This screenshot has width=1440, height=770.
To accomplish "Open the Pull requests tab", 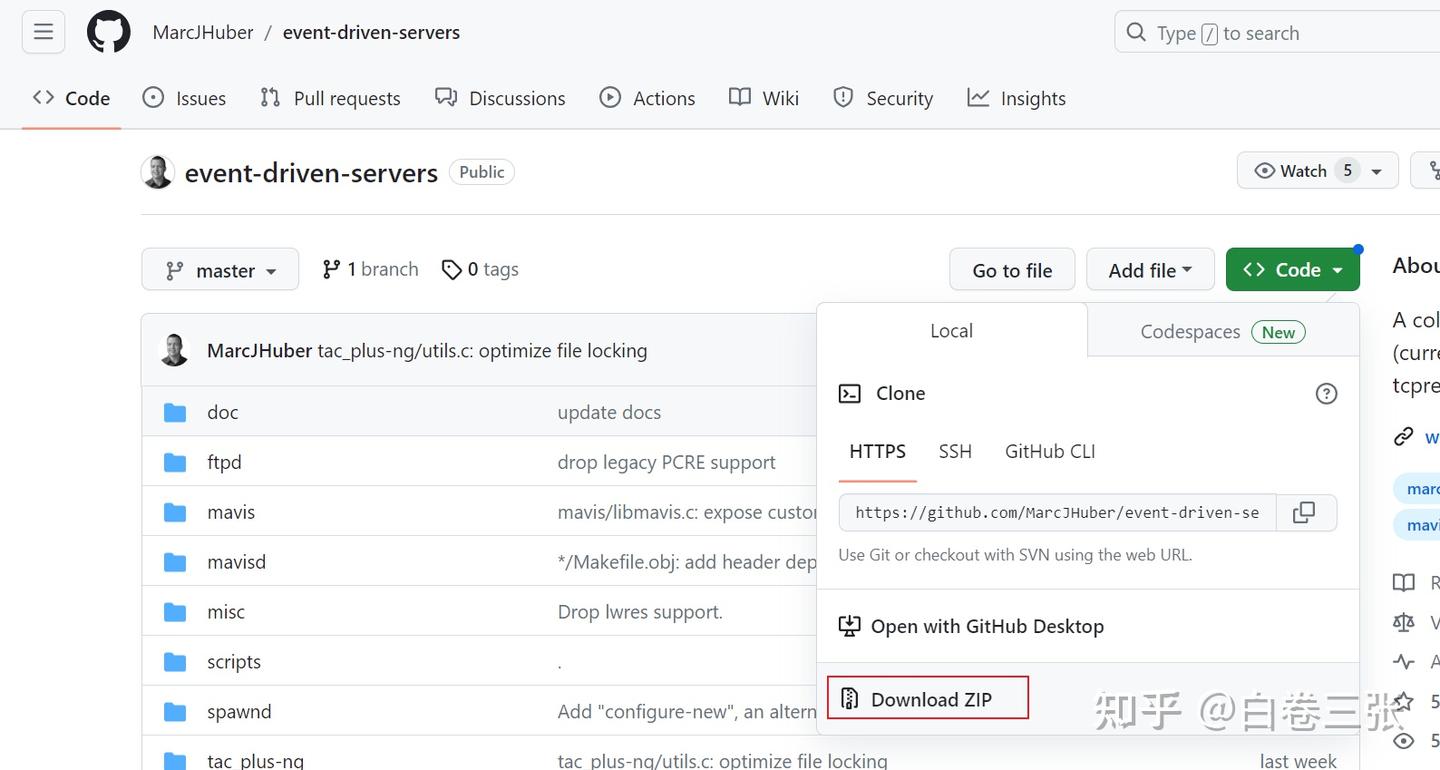I will [x=330, y=98].
